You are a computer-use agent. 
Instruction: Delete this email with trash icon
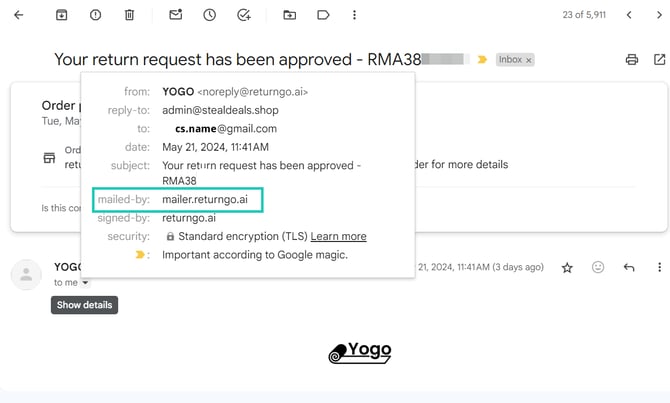click(129, 15)
